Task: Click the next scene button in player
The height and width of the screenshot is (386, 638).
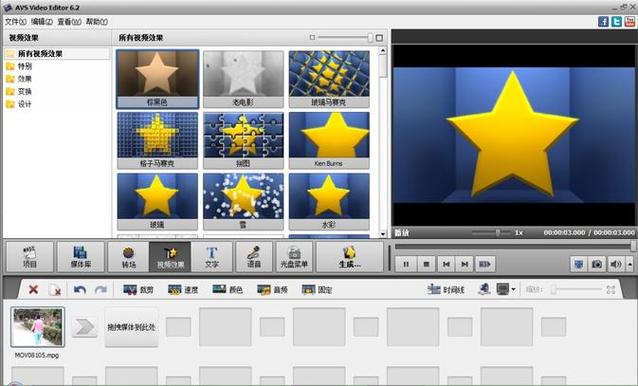Action: 485,264
